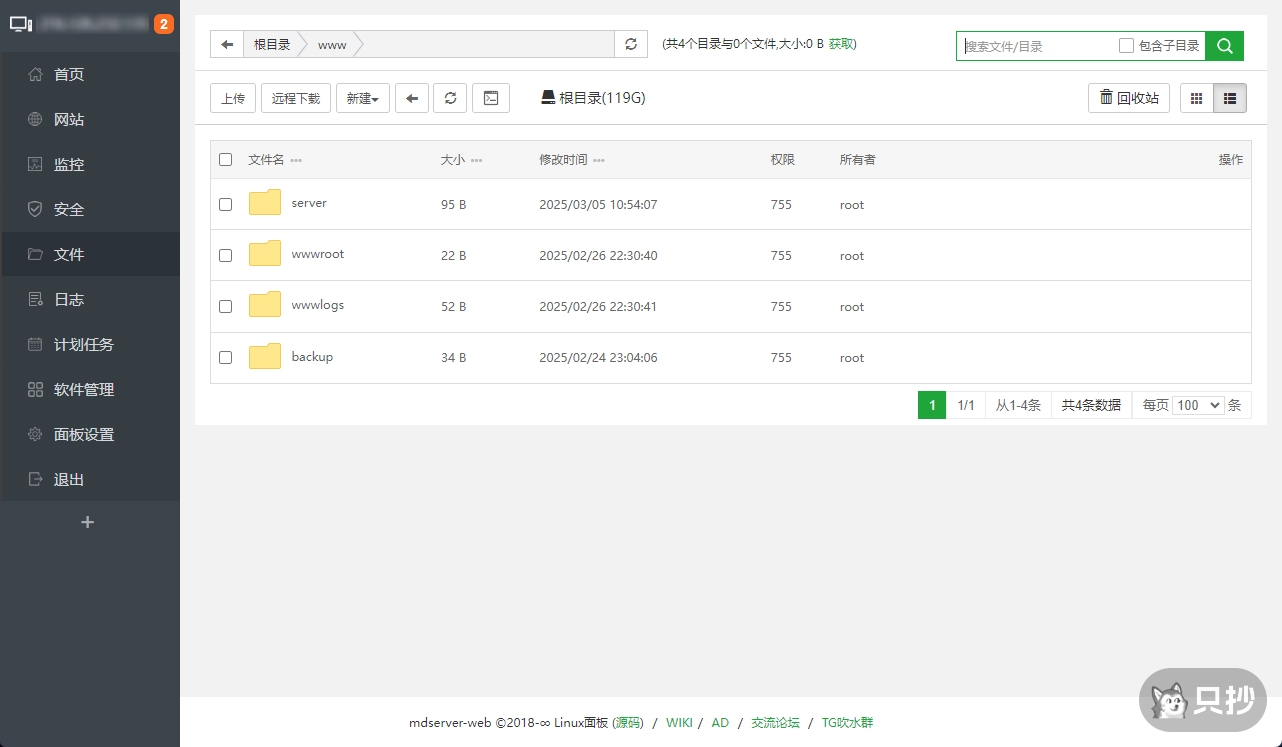Screen dimensions: 1282x747
Task: Click the 获取 link to get size
Action: pyautogui.click(x=841, y=44)
